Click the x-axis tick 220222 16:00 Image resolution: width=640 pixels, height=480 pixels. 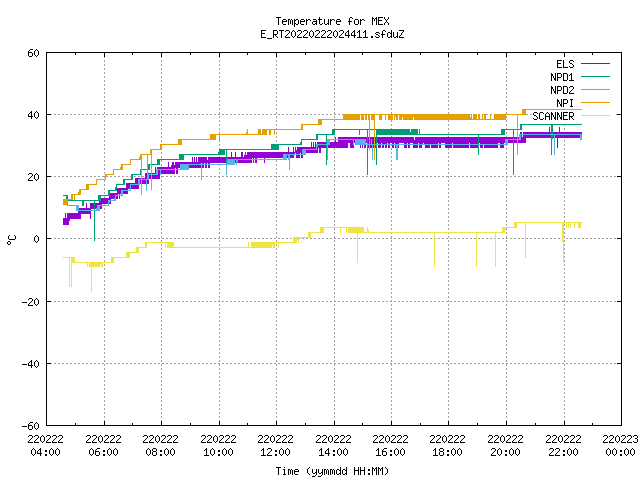coord(391,446)
